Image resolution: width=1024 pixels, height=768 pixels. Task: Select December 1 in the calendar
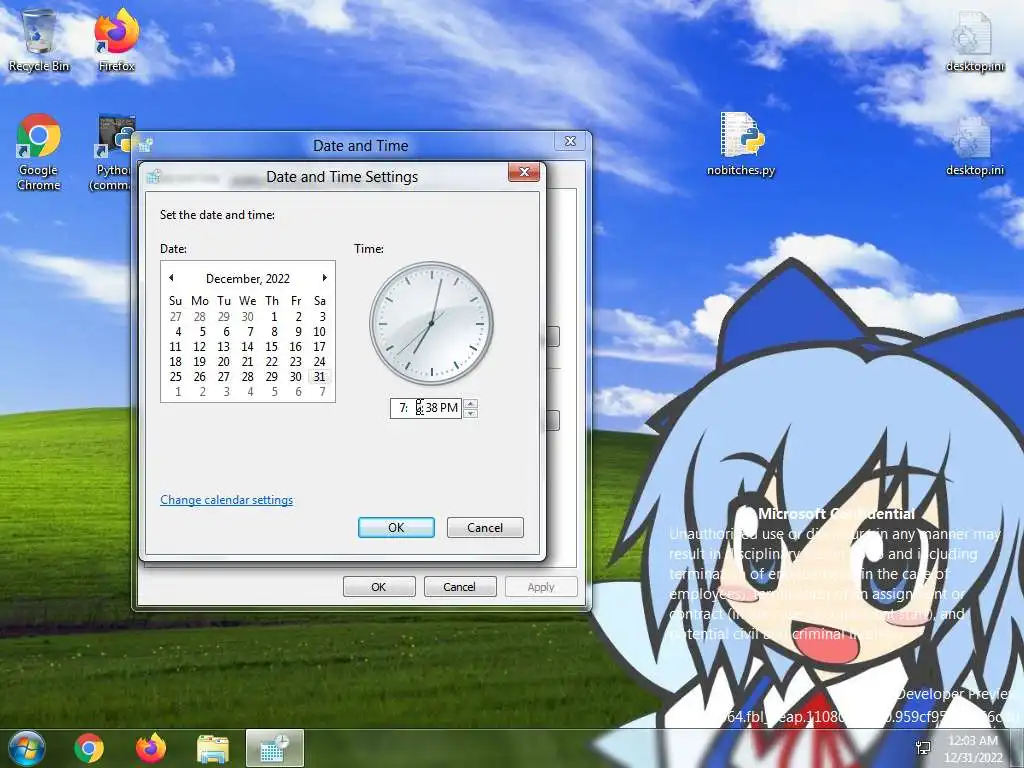click(x=274, y=317)
